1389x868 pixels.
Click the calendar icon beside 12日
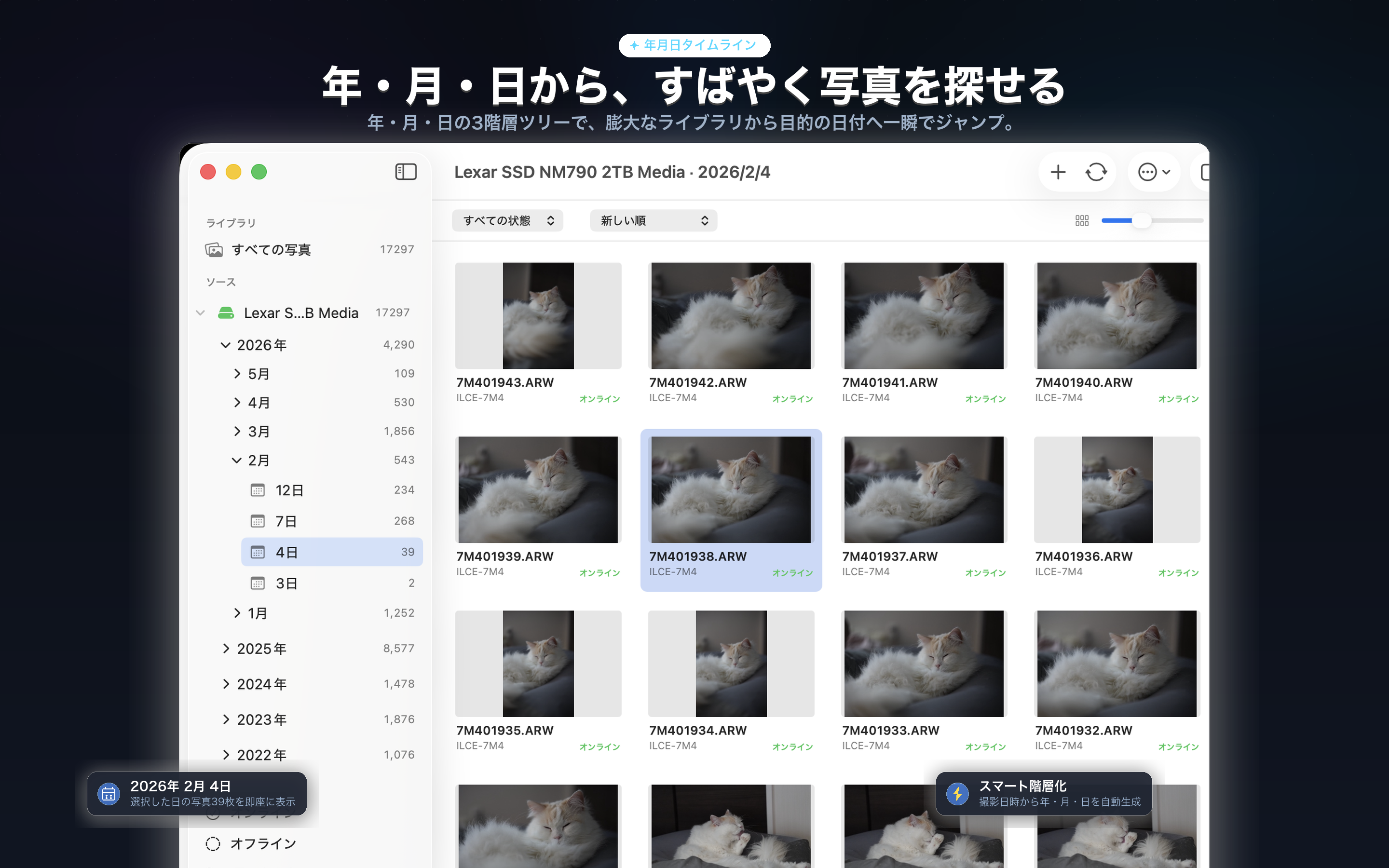tap(258, 489)
